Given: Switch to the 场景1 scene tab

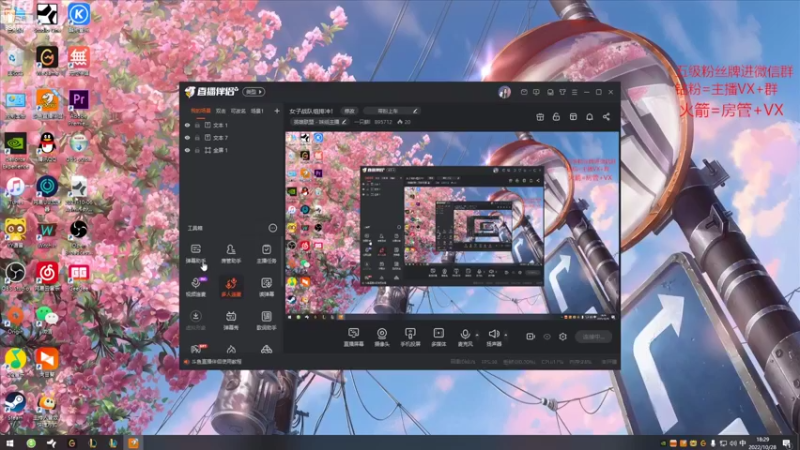Looking at the screenshot, I should [257, 111].
